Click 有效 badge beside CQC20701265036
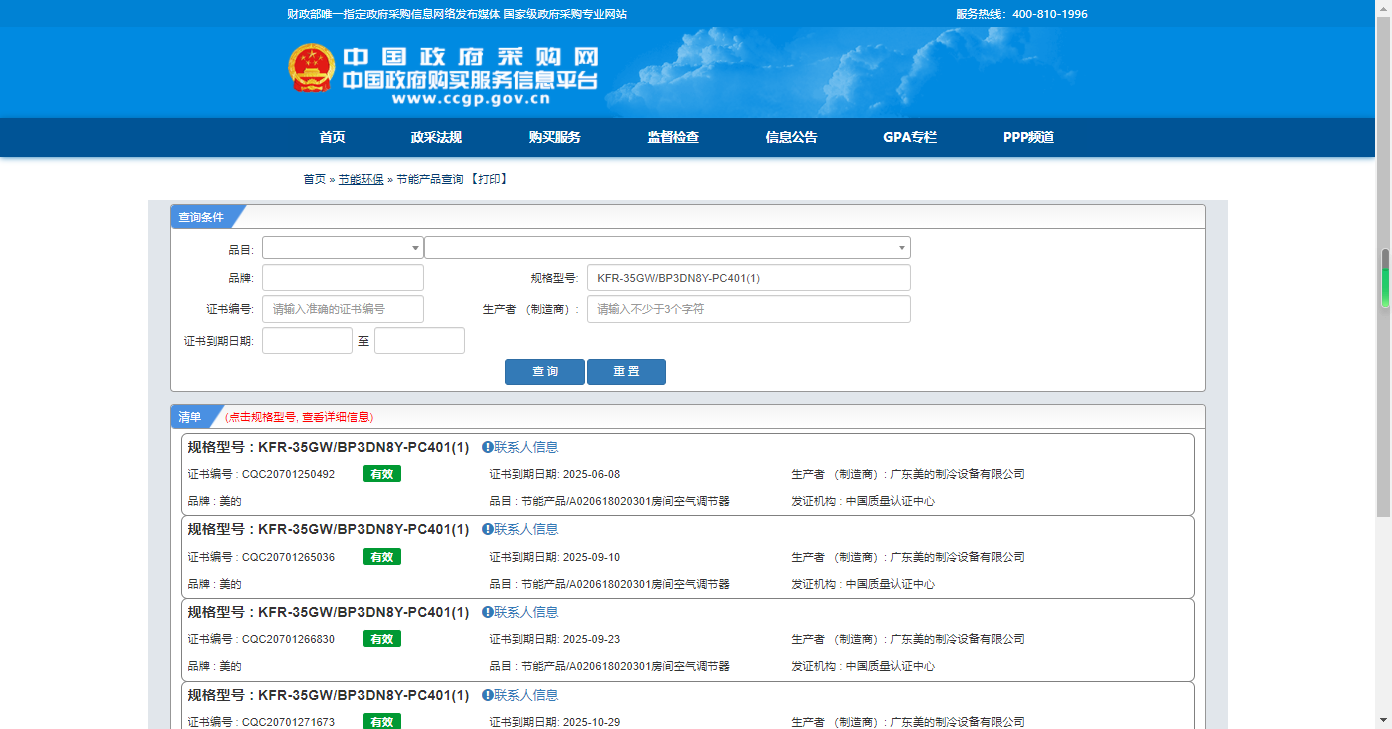The height and width of the screenshot is (729, 1392). click(x=382, y=557)
